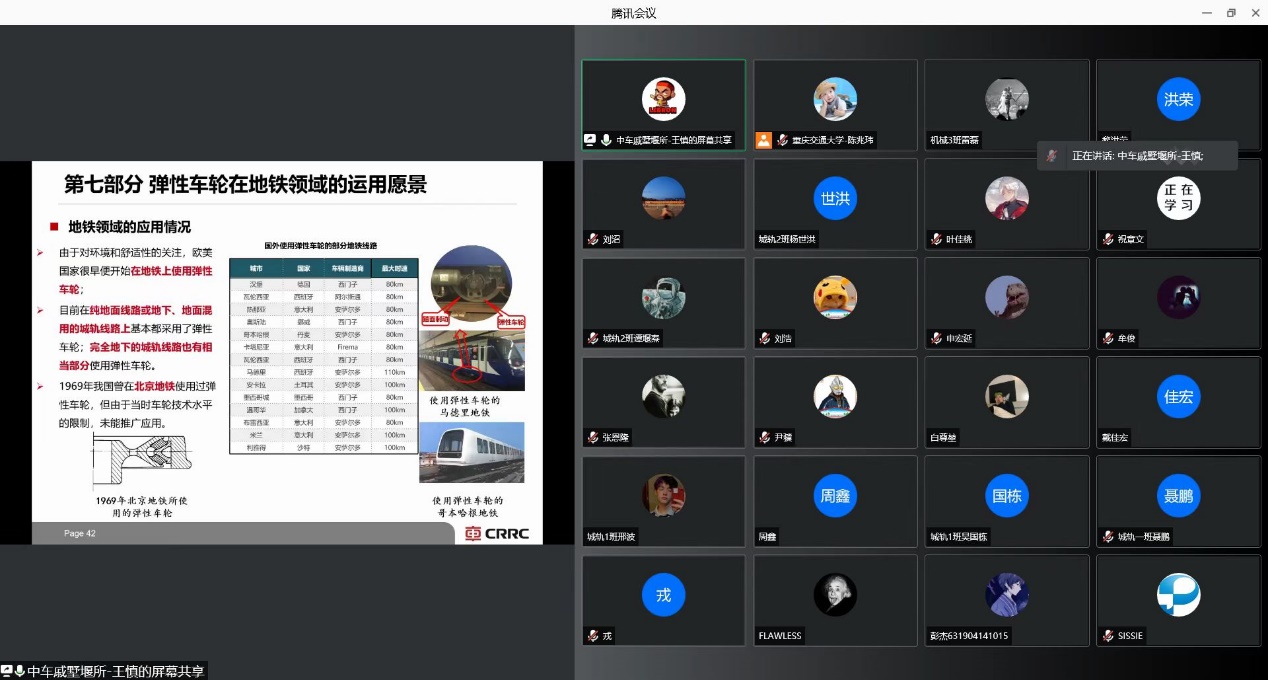Click the orange host icon beside 重庆交通大学-陈兆玮
Screen dimensions: 1268x680
click(x=764, y=141)
